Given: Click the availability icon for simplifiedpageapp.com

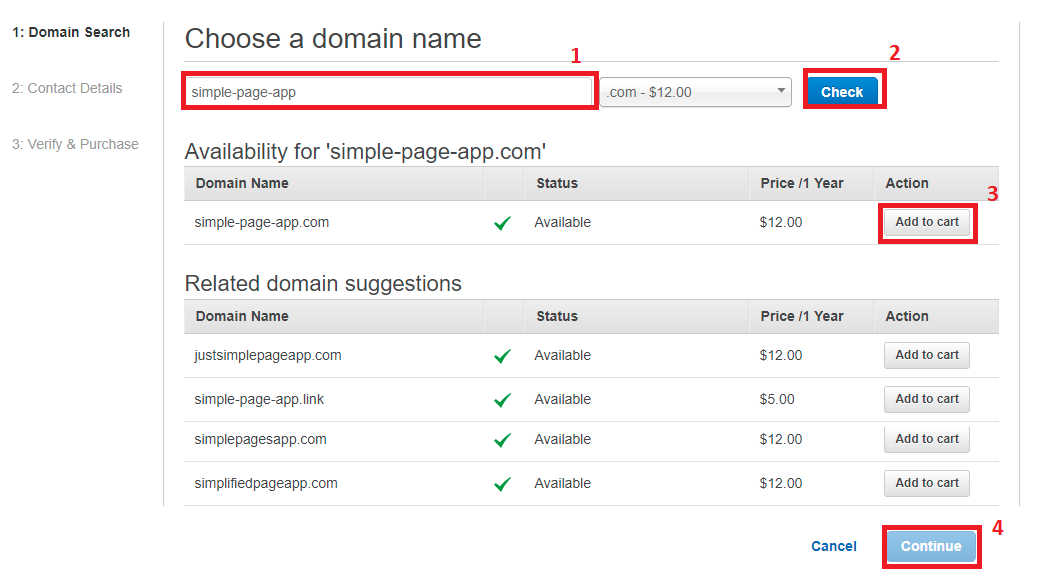Looking at the screenshot, I should [502, 483].
